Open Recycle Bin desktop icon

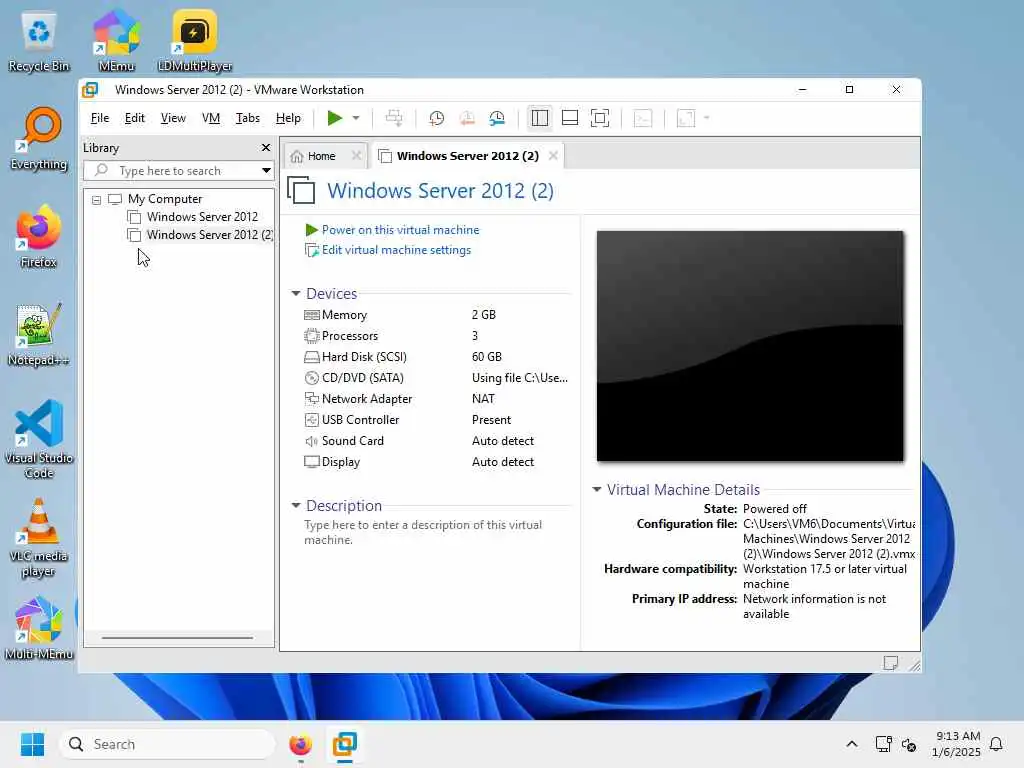tap(39, 41)
